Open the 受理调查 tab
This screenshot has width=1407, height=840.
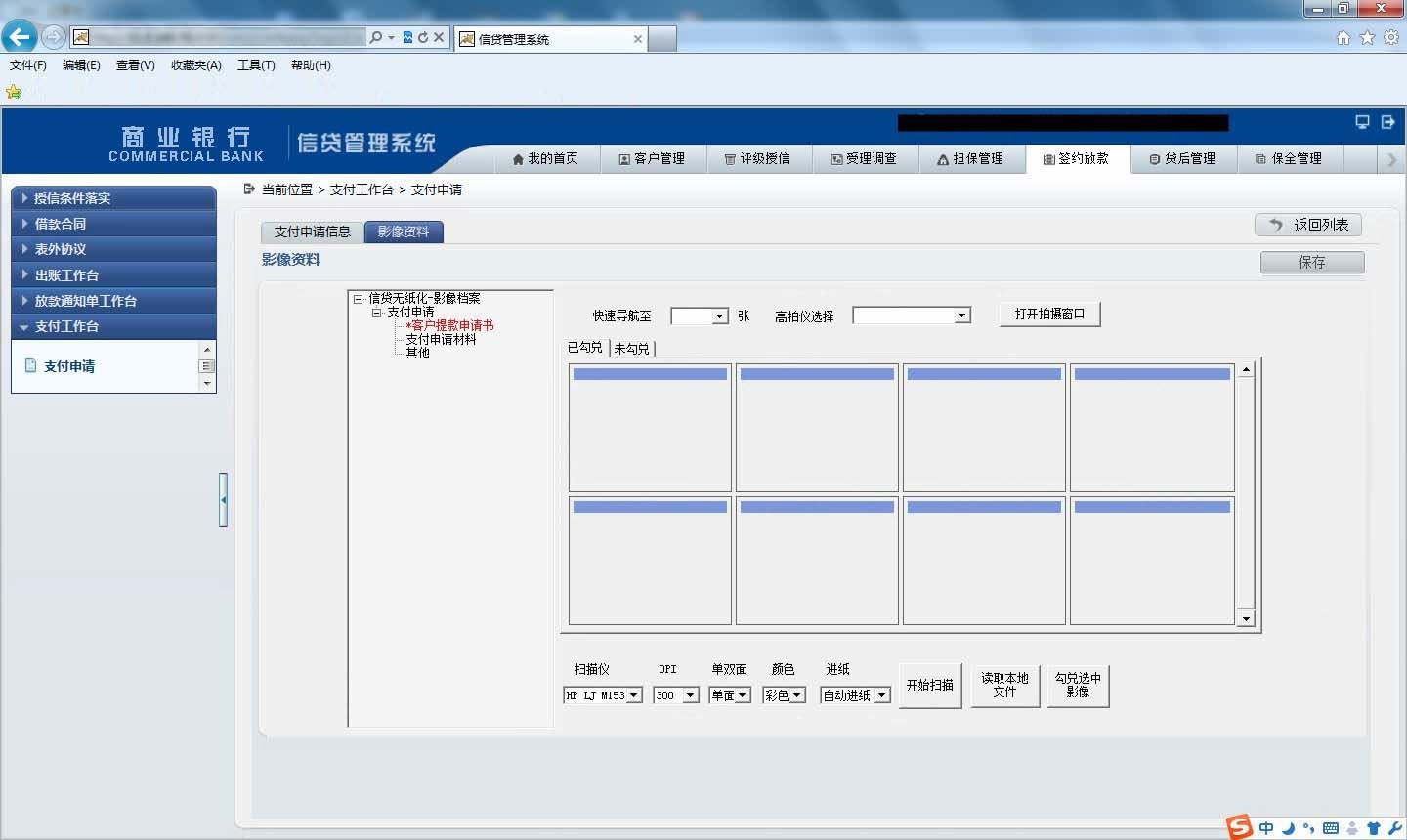(865, 158)
